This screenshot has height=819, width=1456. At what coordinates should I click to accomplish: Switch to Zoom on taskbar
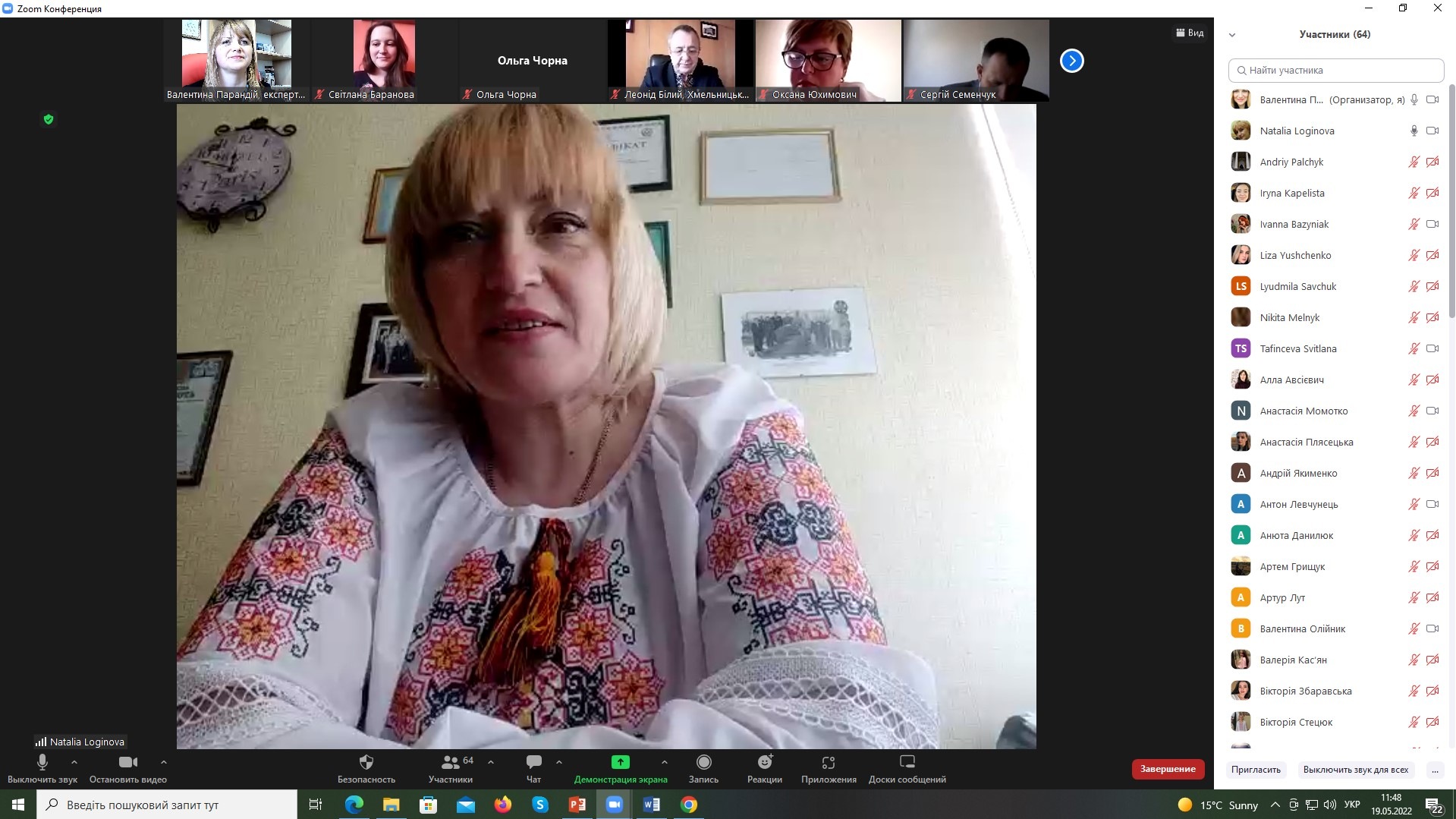pyautogui.click(x=615, y=805)
